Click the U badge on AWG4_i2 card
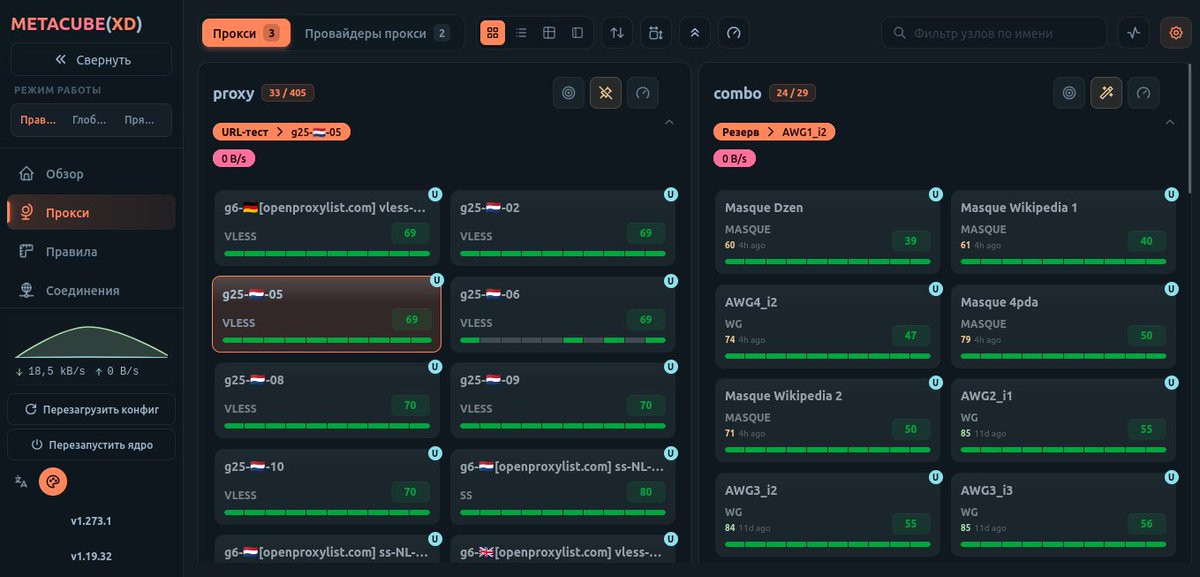The height and width of the screenshot is (577, 1200). [935, 288]
